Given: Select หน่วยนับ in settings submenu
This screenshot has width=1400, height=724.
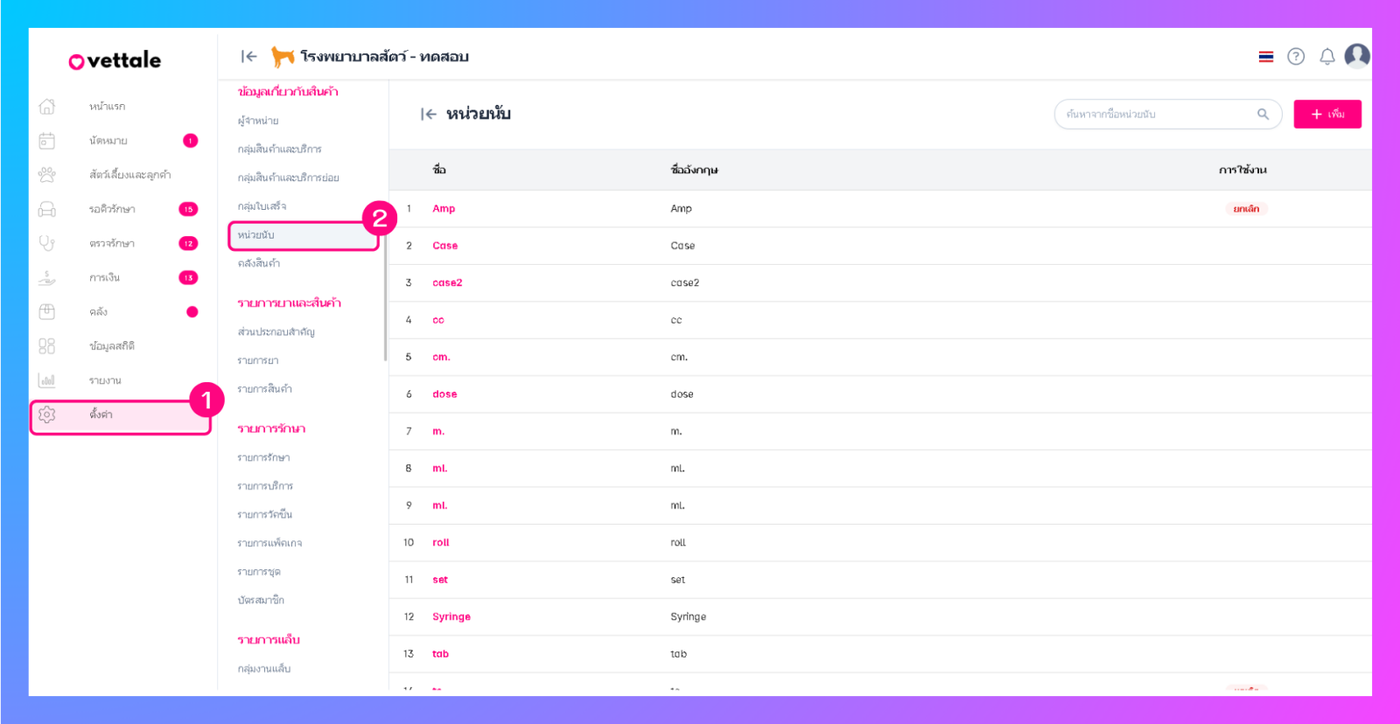Looking at the screenshot, I should coord(257,235).
